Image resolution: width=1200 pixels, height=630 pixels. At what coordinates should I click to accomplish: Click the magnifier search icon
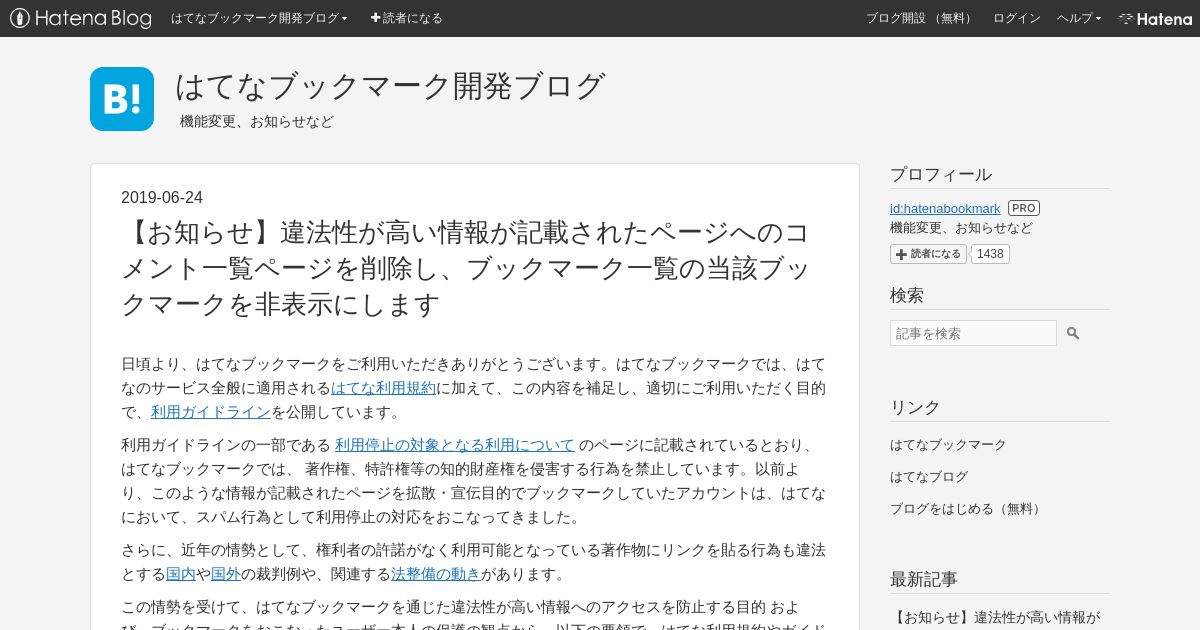[x=1073, y=333]
